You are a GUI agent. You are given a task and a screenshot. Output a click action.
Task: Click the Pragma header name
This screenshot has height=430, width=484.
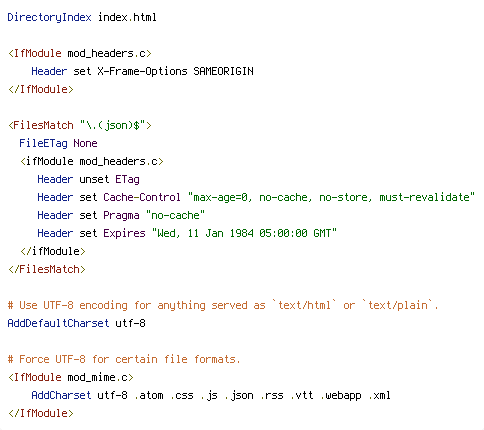121,215
